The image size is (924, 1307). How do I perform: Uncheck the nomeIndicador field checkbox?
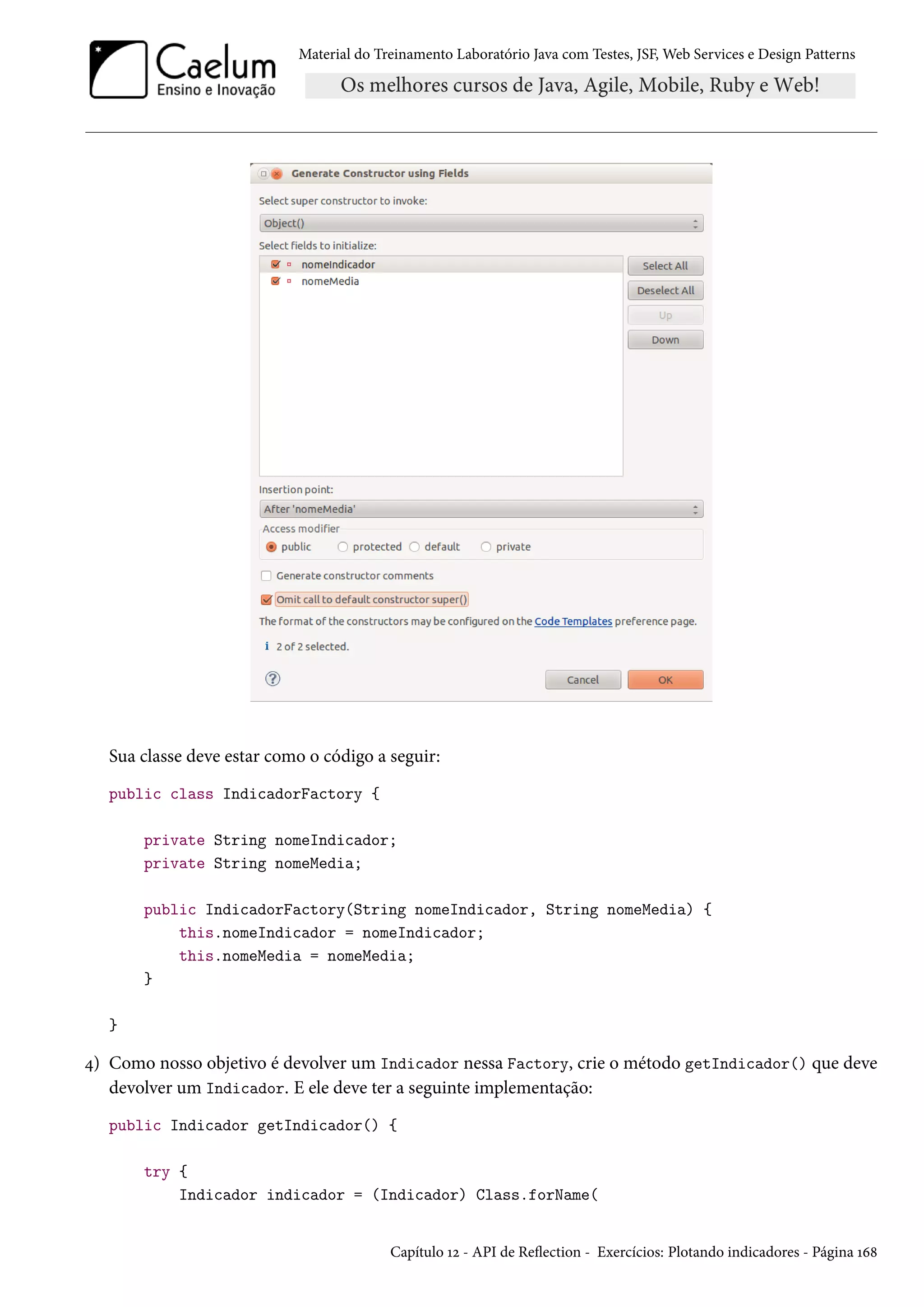point(276,264)
